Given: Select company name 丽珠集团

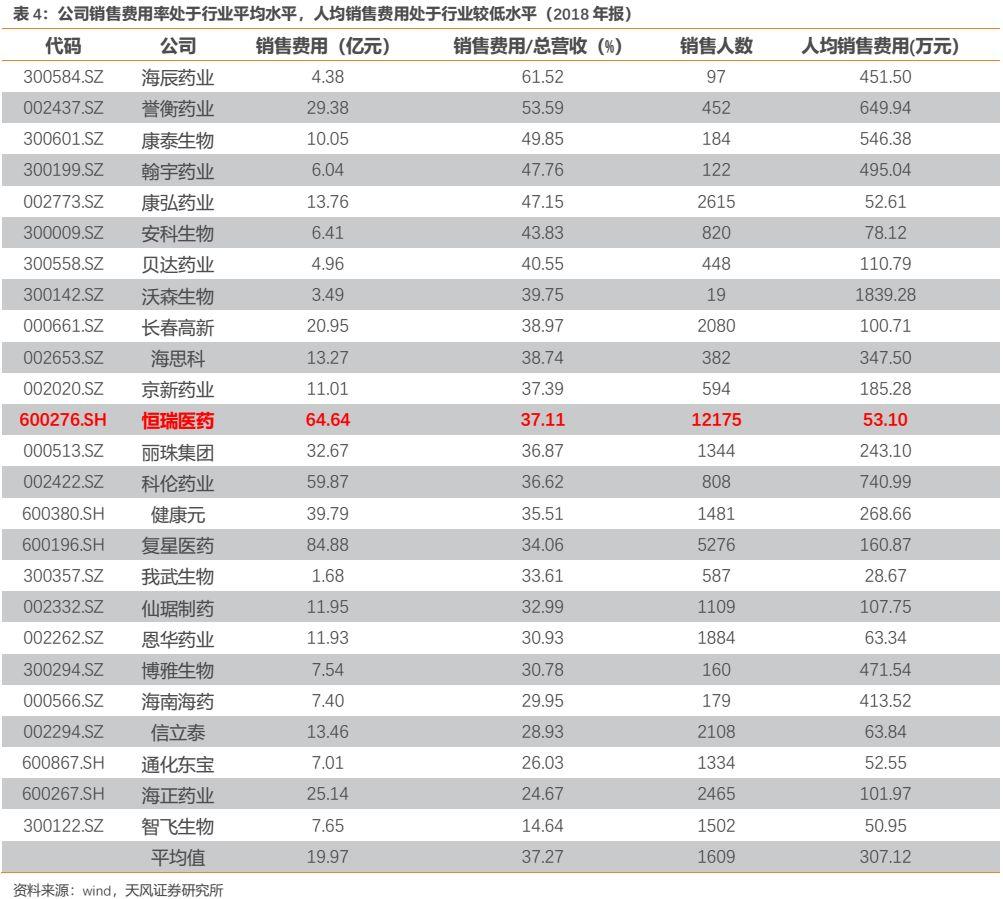Looking at the screenshot, I should coord(178,452).
